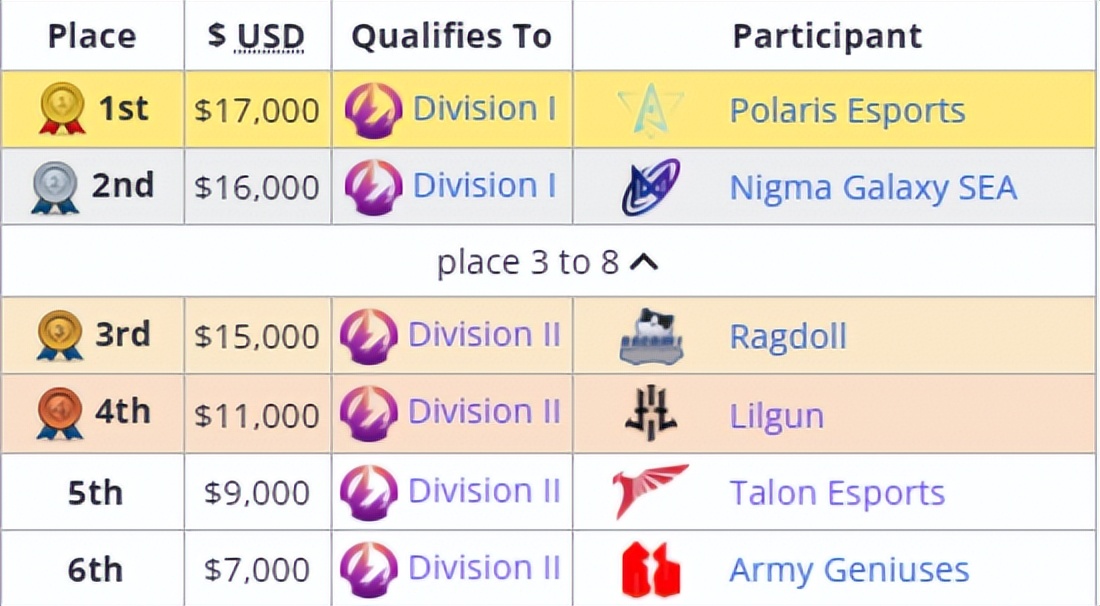Screen dimensions: 1100x606
Task: Click the Lilgun team logo
Action: pyautogui.click(x=650, y=412)
